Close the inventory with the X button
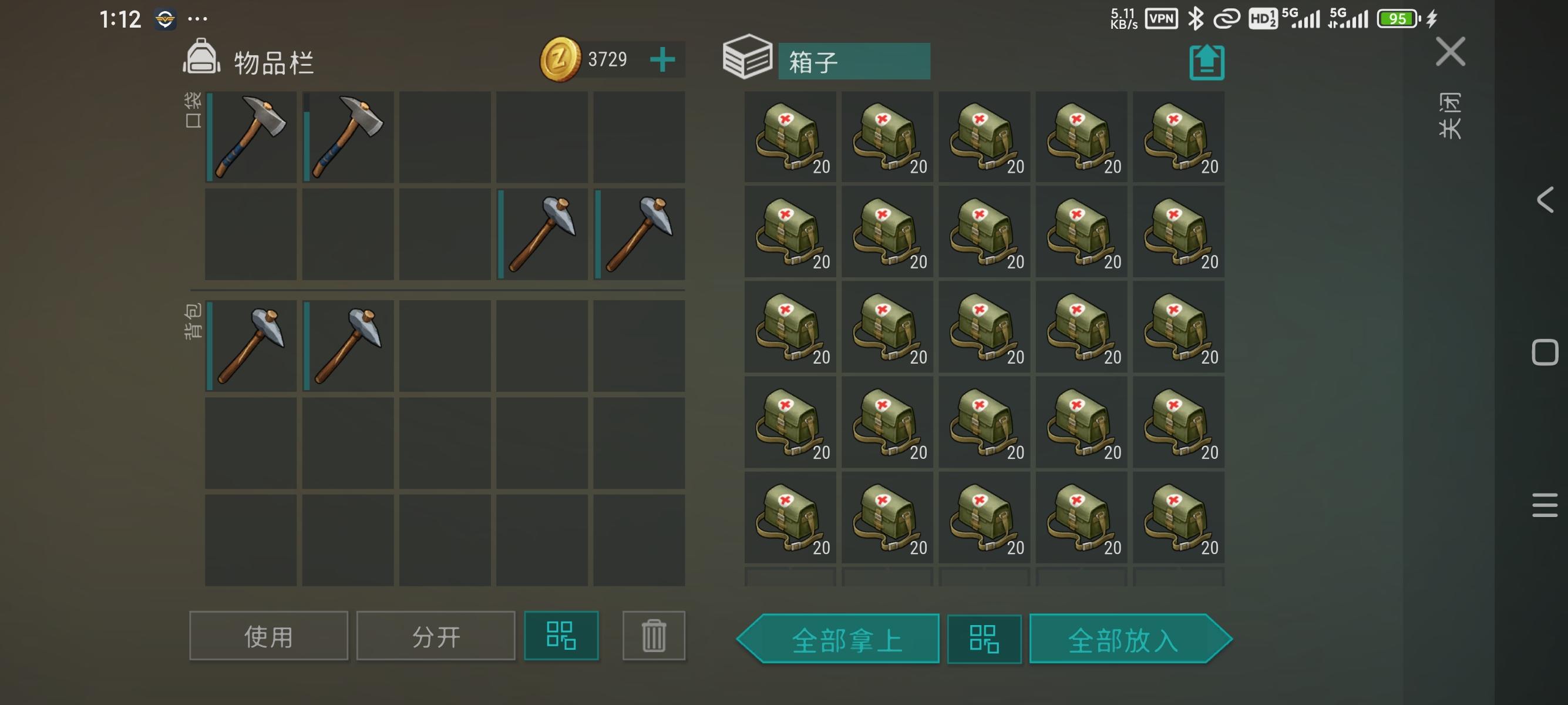 (1451, 52)
